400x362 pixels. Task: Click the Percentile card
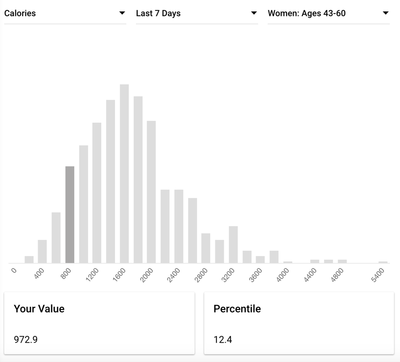299,323
